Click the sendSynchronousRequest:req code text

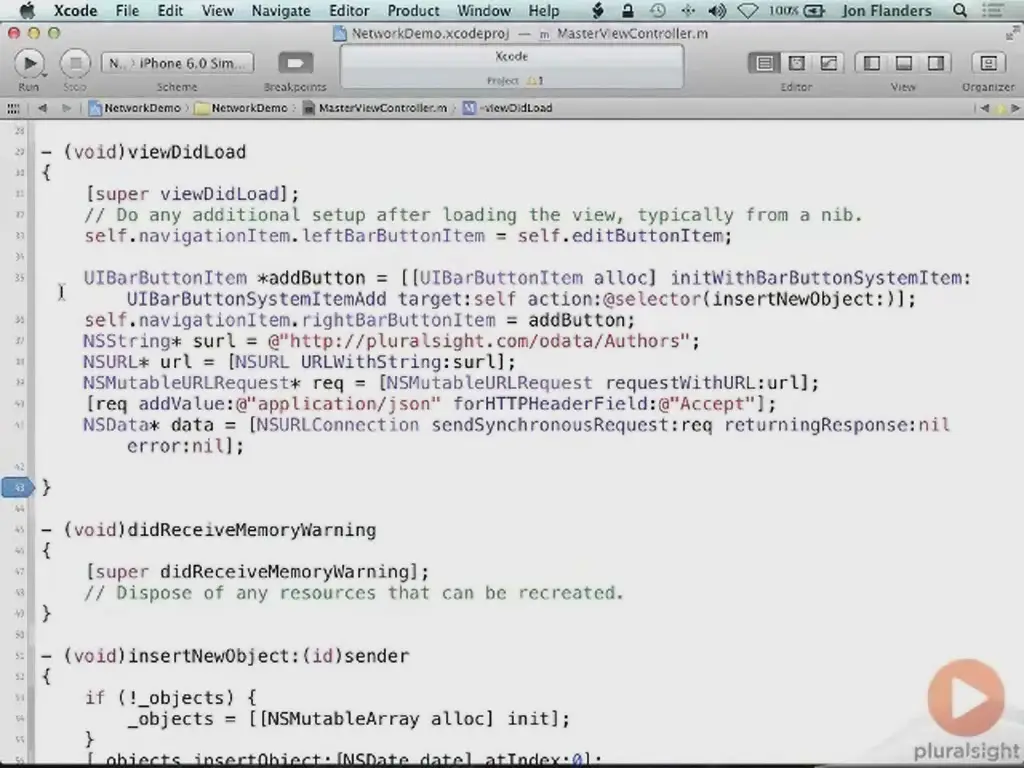[x=571, y=425]
